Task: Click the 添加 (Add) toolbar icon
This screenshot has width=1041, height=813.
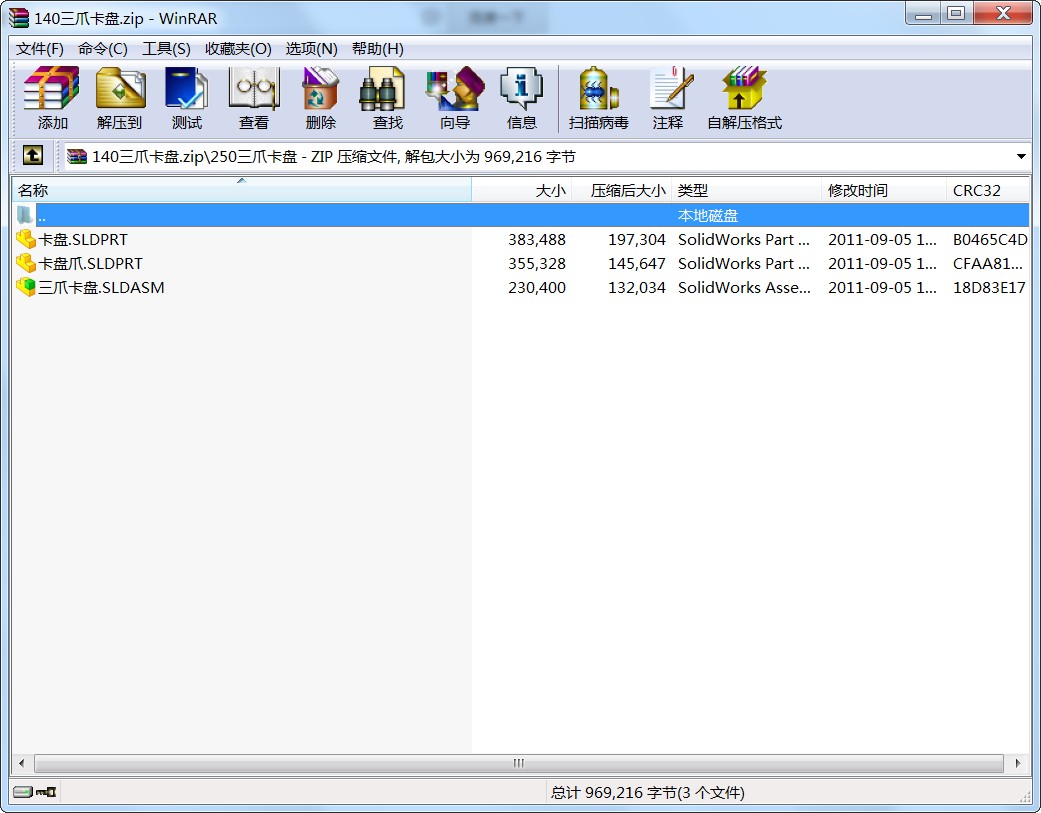Action: (52, 98)
